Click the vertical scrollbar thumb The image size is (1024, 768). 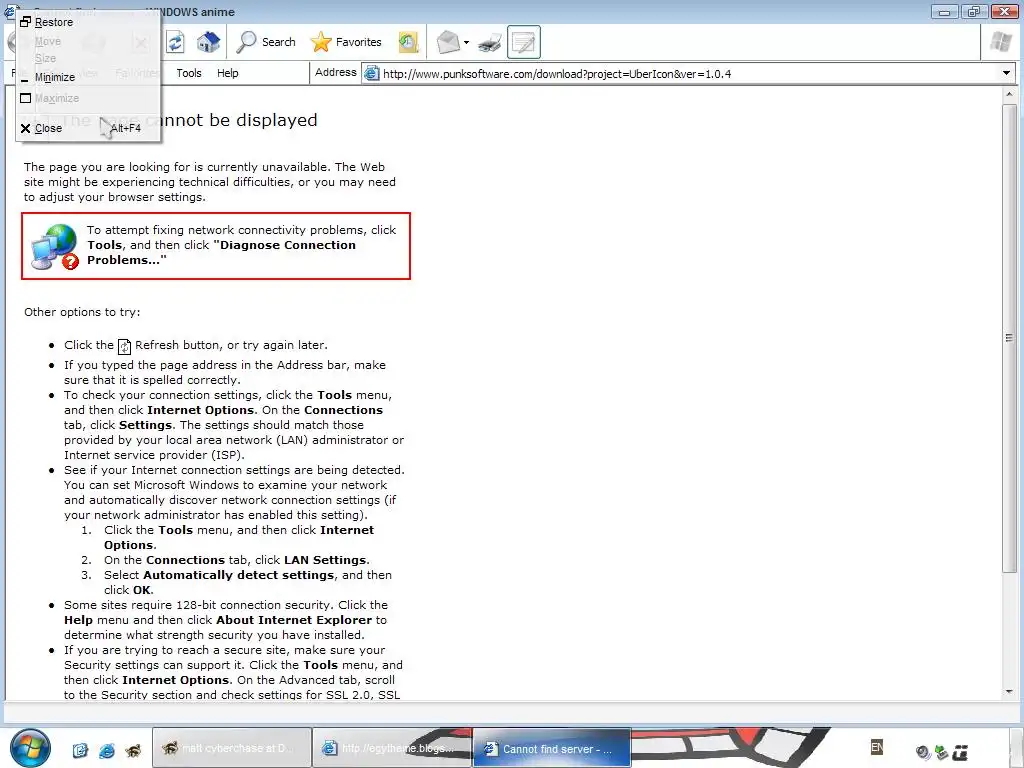(1009, 338)
